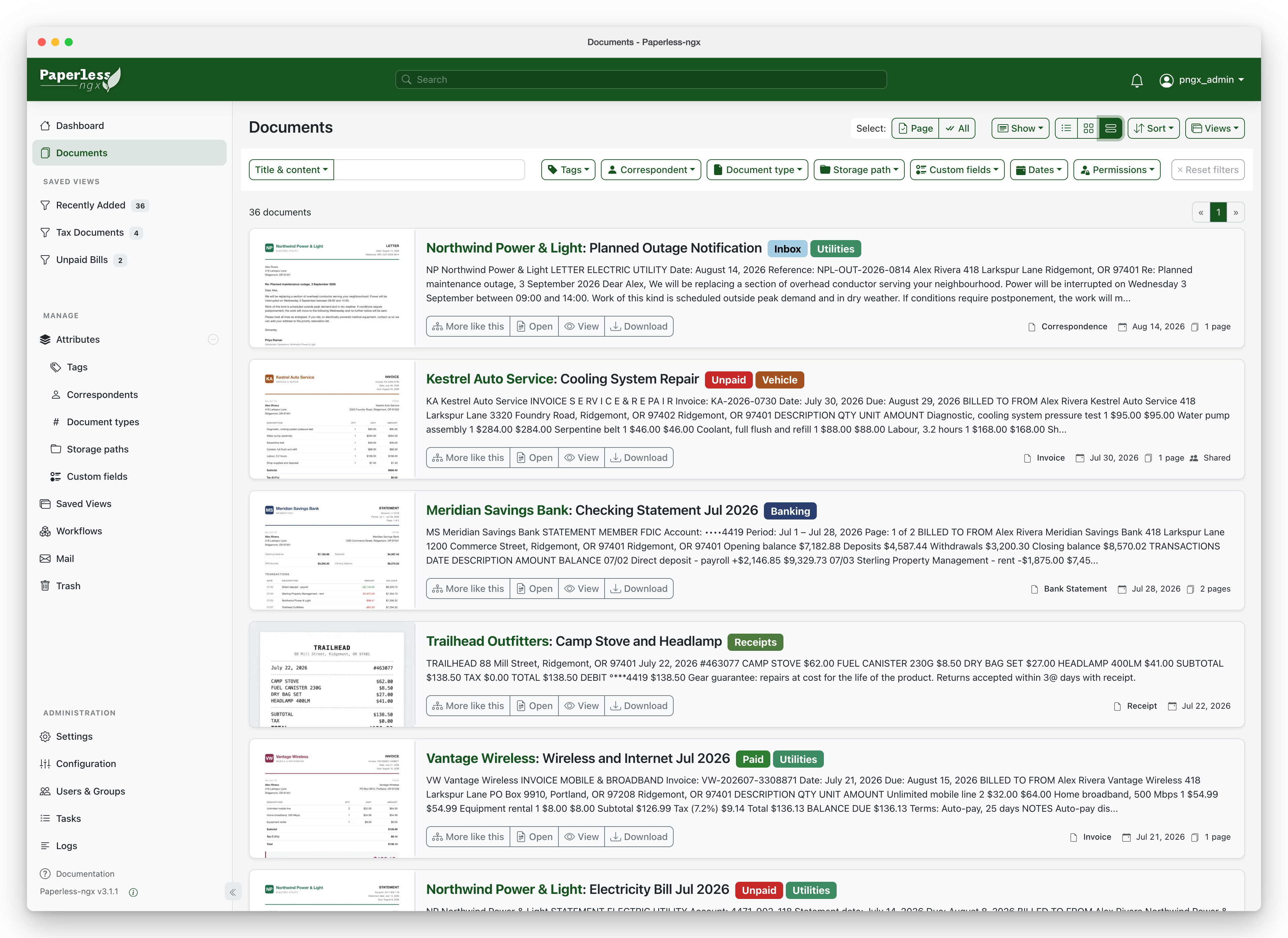The width and height of the screenshot is (1288, 938).
Task: Click the filter text input field
Action: (x=429, y=170)
